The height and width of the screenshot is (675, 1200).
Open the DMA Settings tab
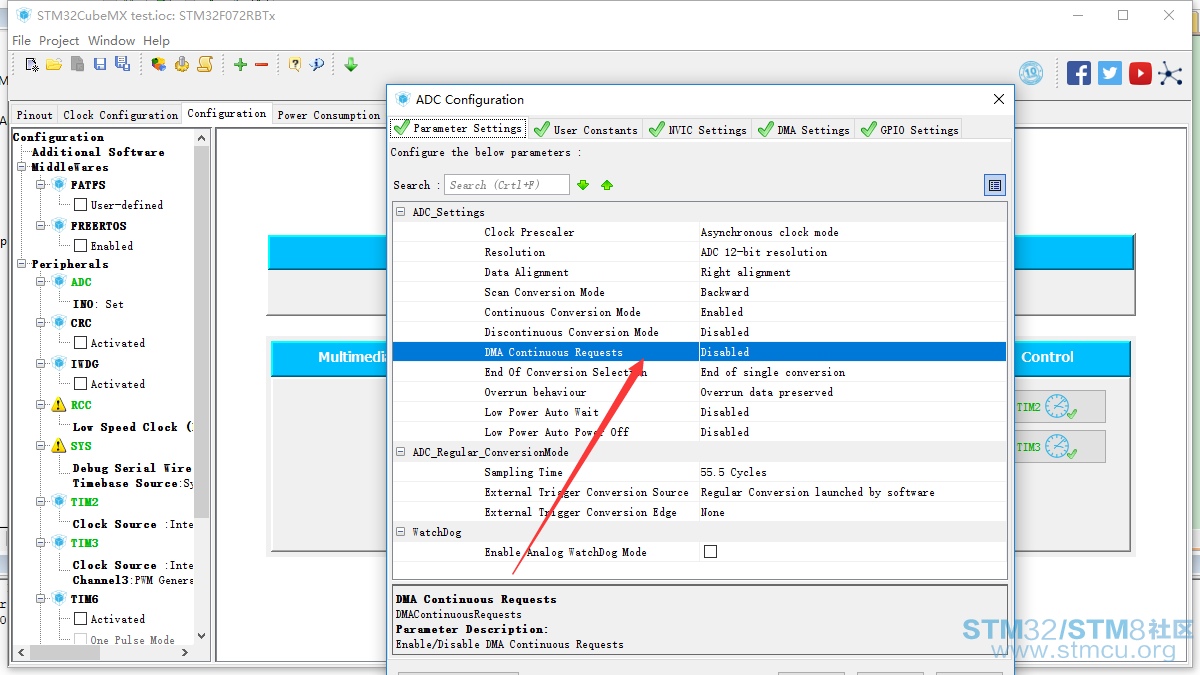[803, 129]
